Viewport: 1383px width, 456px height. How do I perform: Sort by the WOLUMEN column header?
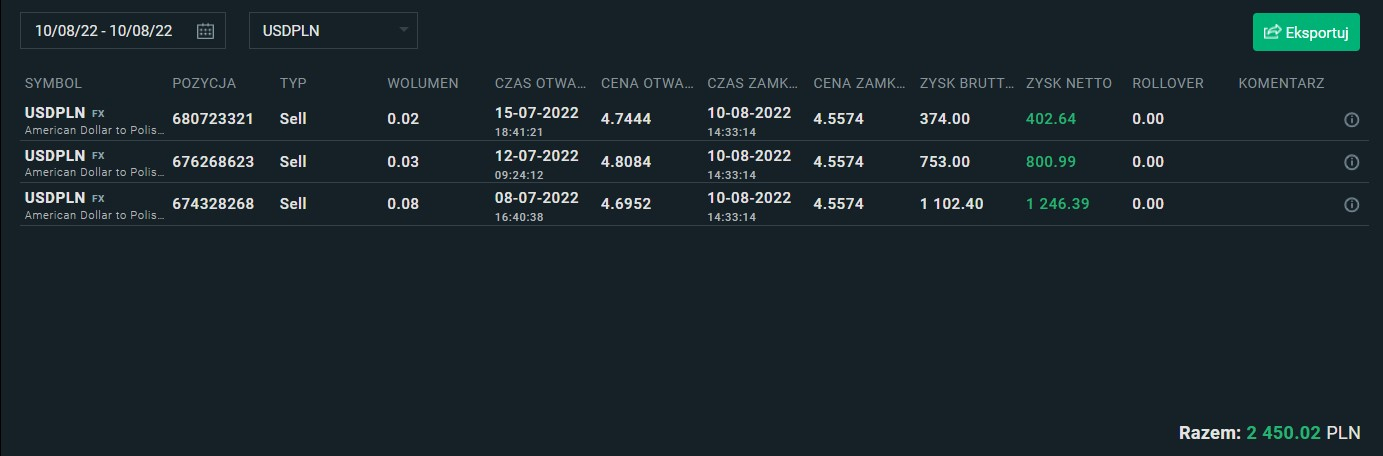[423, 83]
